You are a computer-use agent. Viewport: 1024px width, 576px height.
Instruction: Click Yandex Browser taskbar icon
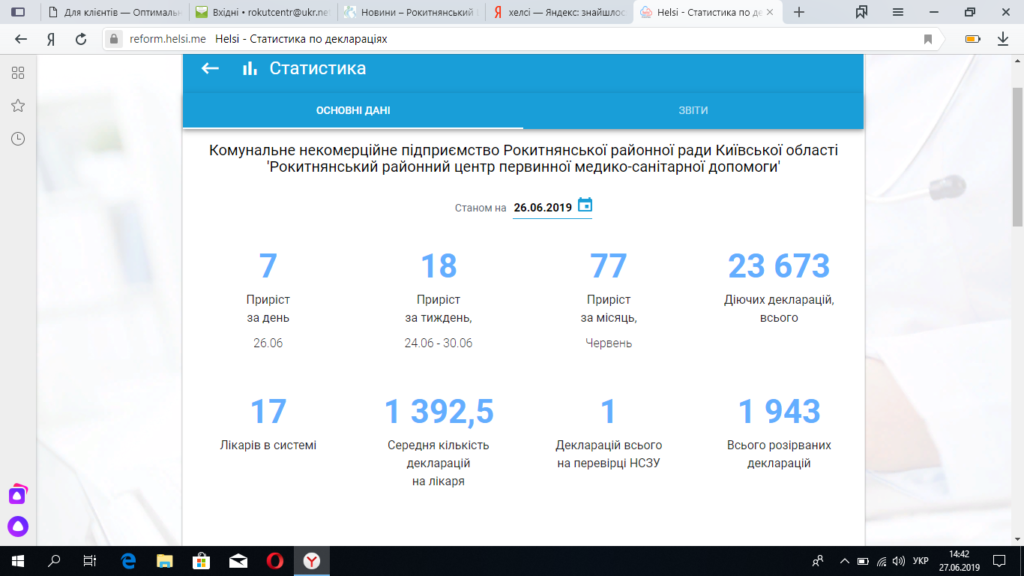tap(312, 561)
